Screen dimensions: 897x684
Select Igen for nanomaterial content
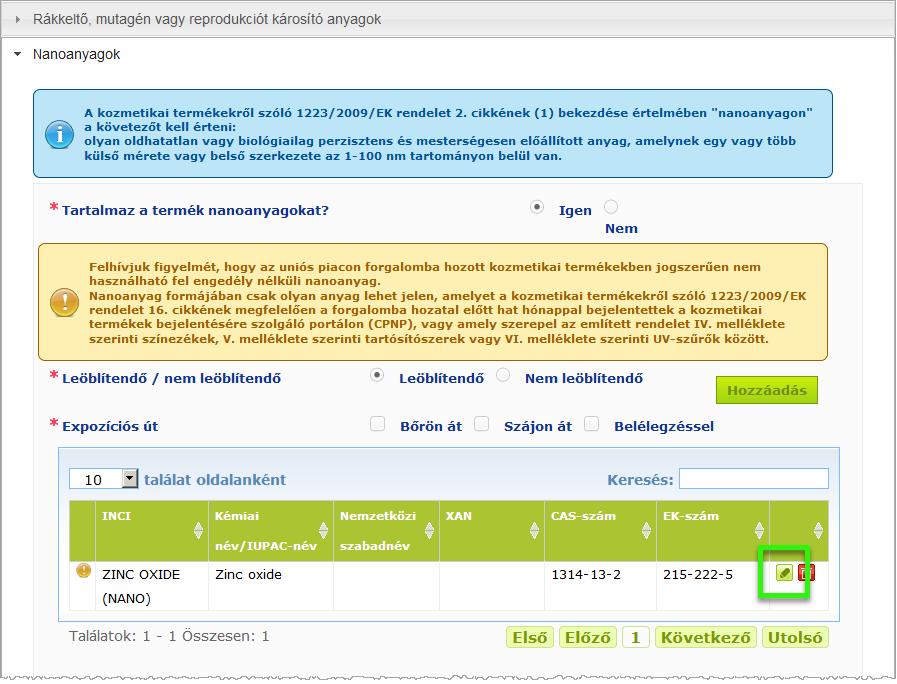click(x=537, y=207)
